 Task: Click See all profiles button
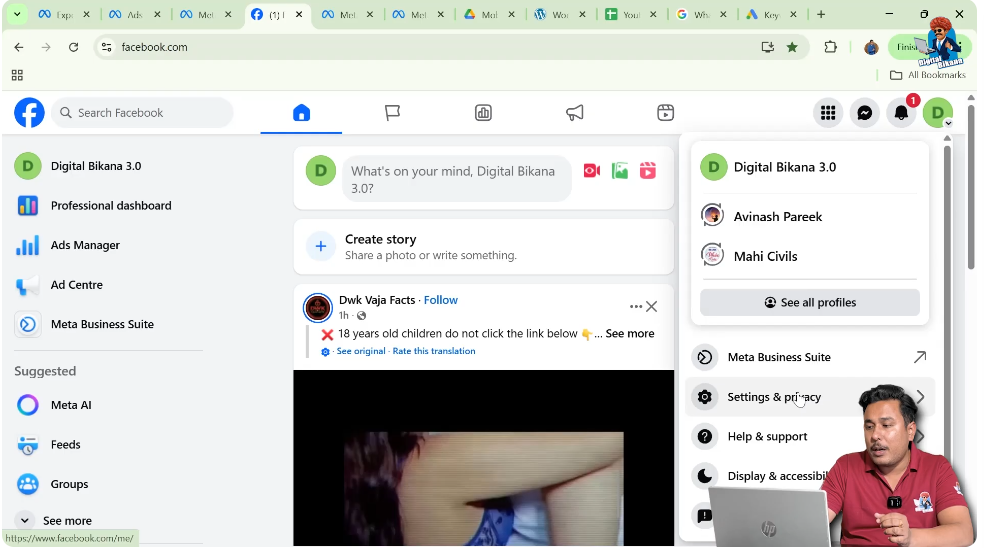[810, 303]
